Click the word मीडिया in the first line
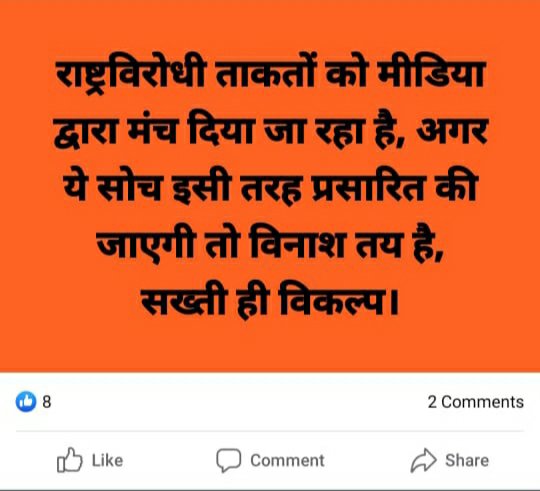 click(430, 74)
